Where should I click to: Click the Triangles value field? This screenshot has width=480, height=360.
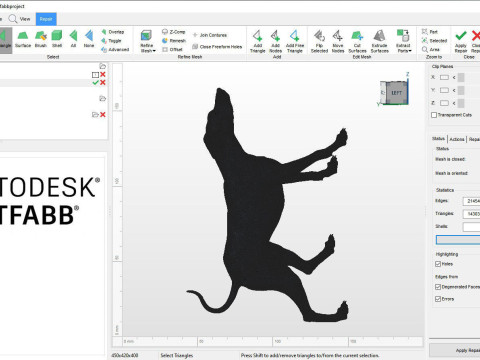tap(471, 214)
